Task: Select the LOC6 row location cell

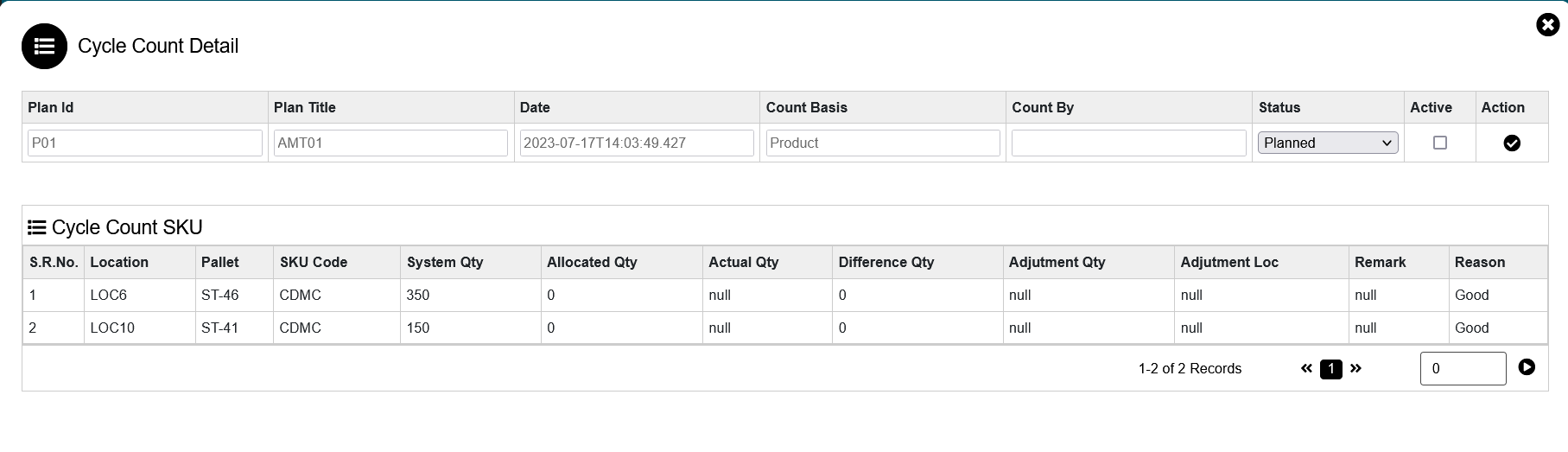Action: tap(109, 295)
